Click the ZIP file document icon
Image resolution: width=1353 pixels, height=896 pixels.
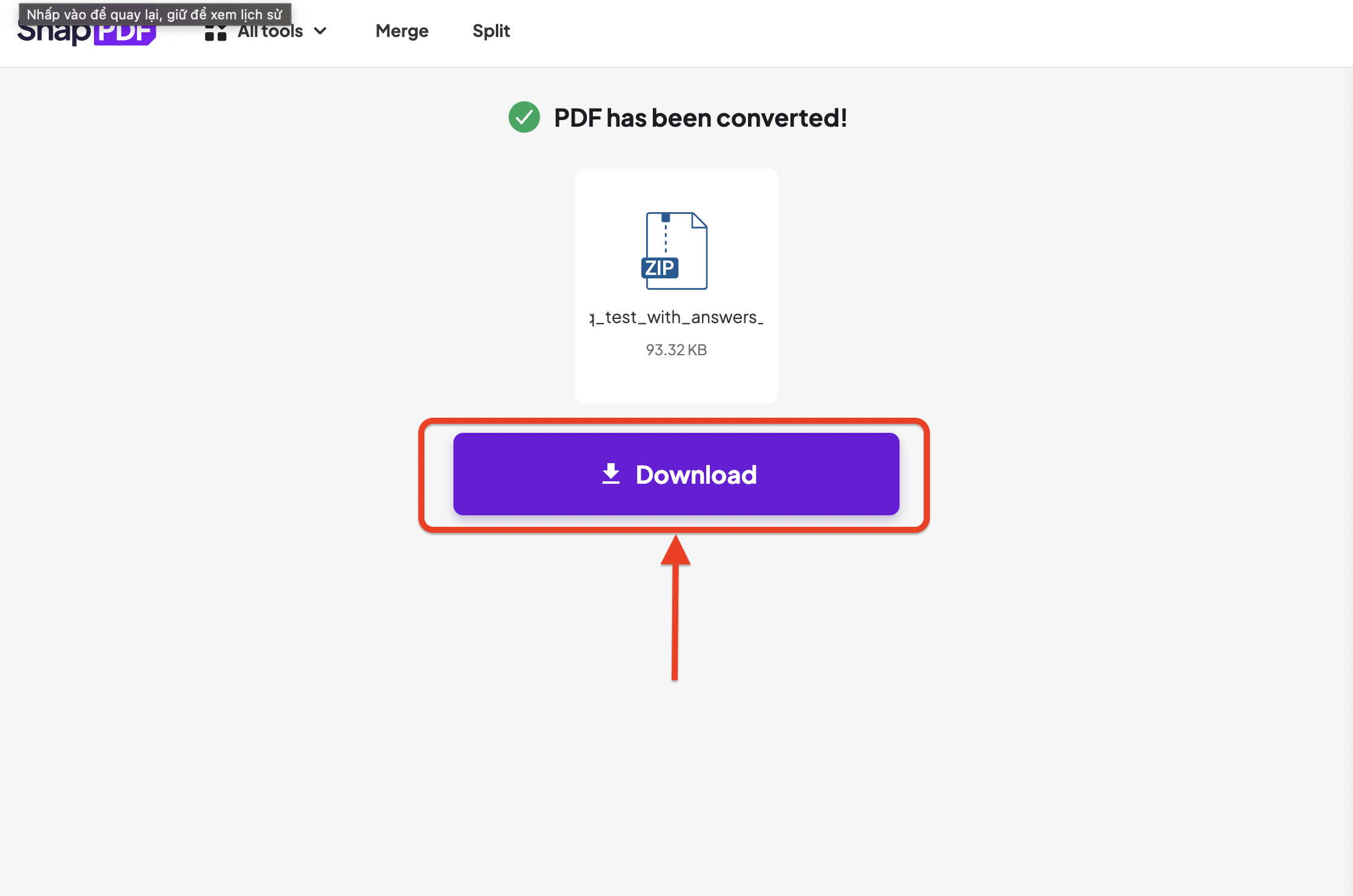pos(675,250)
